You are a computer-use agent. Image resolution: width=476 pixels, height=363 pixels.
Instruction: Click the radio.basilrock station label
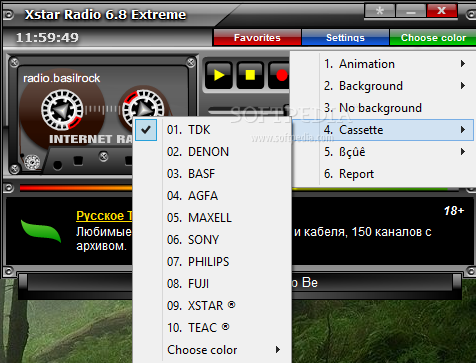pyautogui.click(x=62, y=78)
